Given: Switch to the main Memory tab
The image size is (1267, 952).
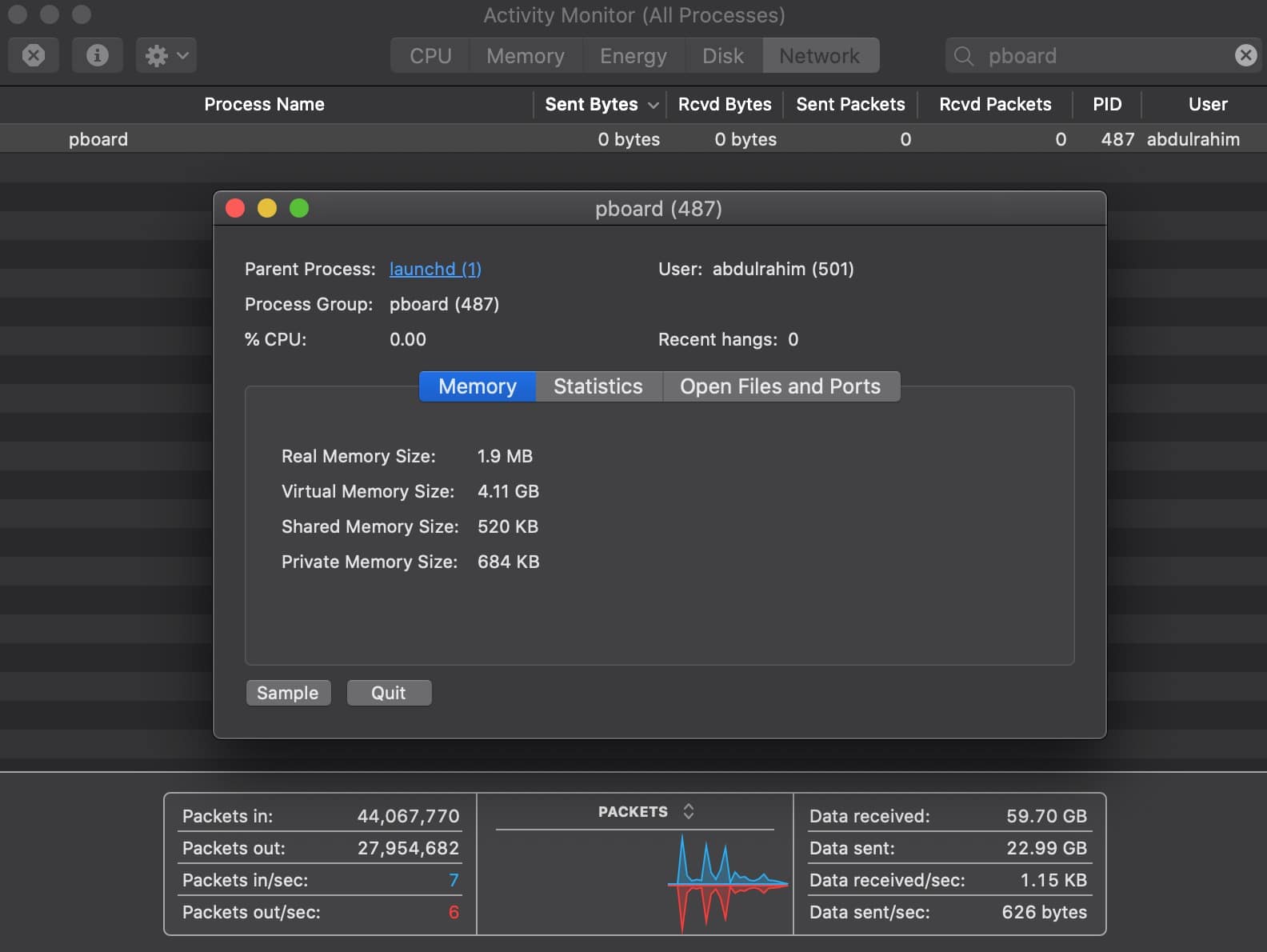Looking at the screenshot, I should 526,55.
